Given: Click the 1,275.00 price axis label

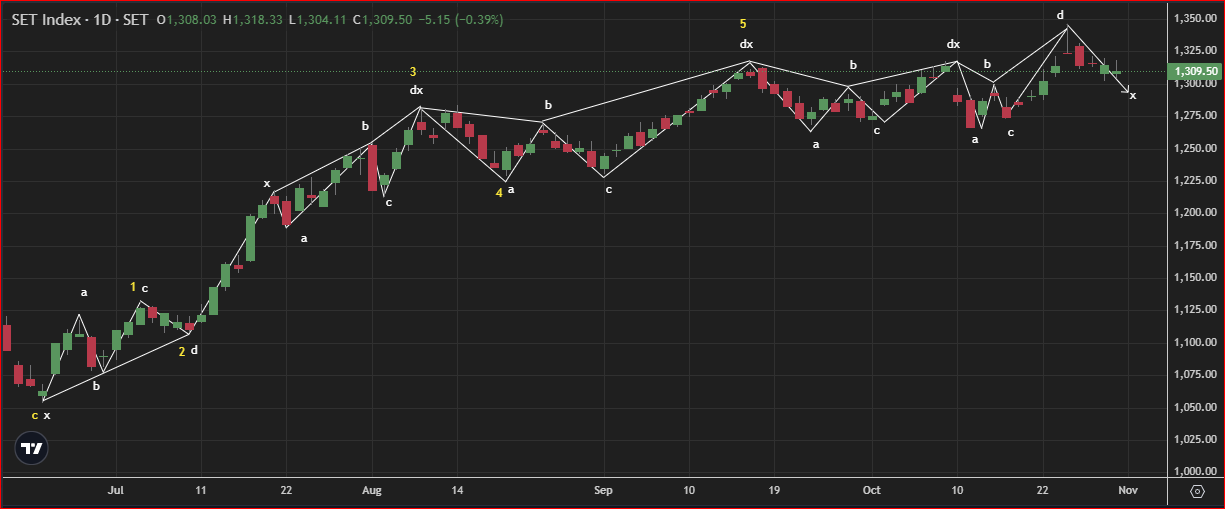Looking at the screenshot, I should 1195,116.
